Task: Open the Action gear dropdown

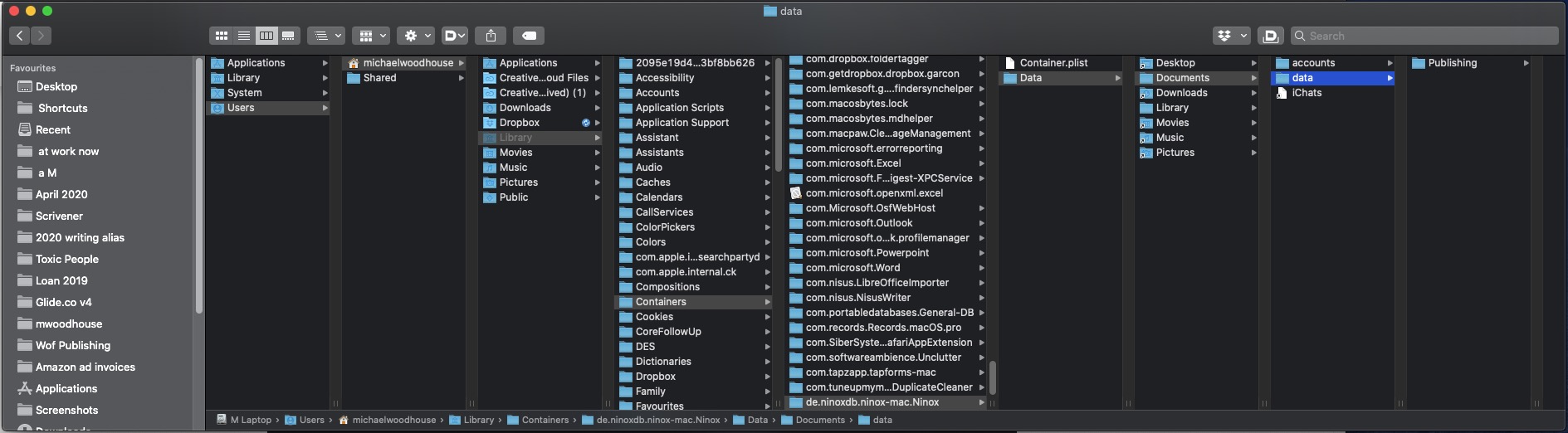Action: 416,36
